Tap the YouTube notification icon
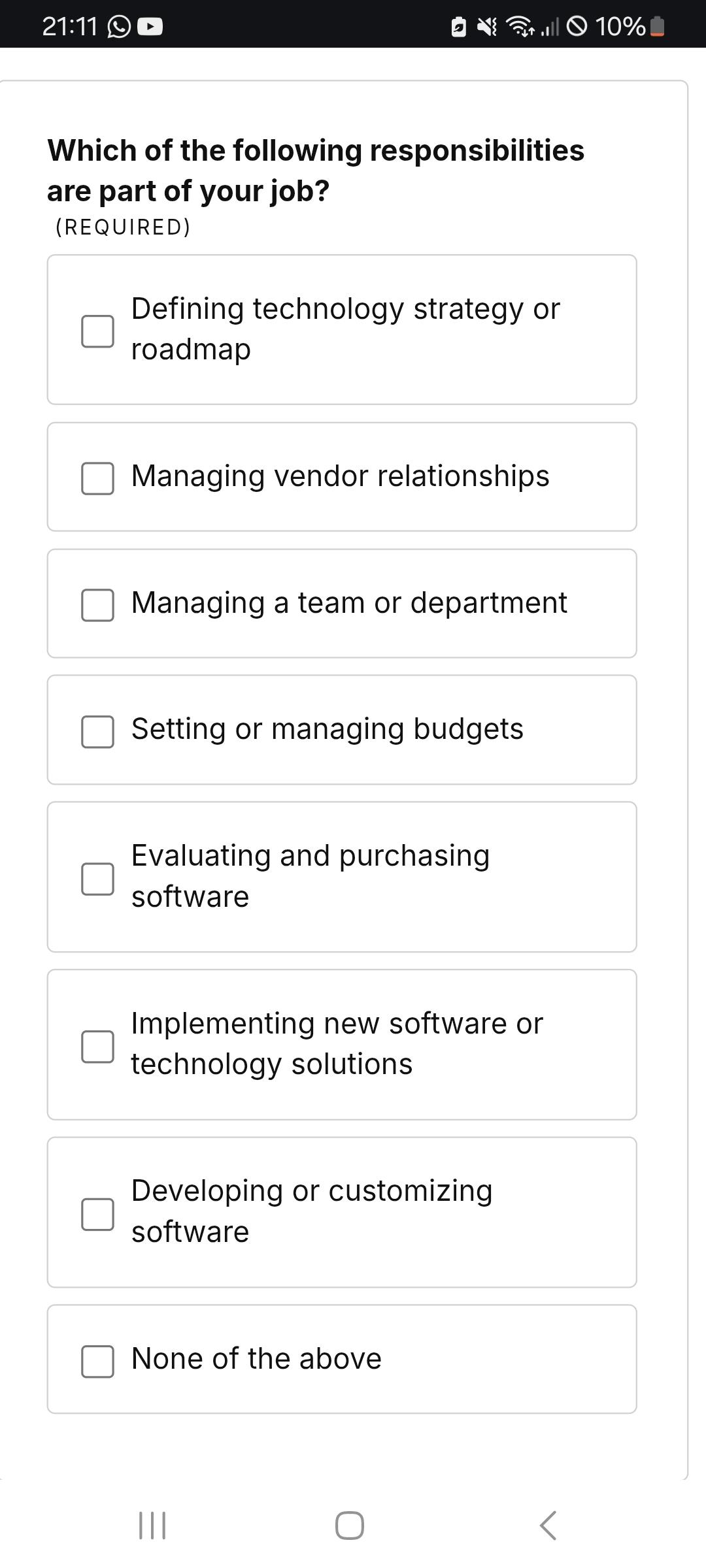 coord(150,27)
